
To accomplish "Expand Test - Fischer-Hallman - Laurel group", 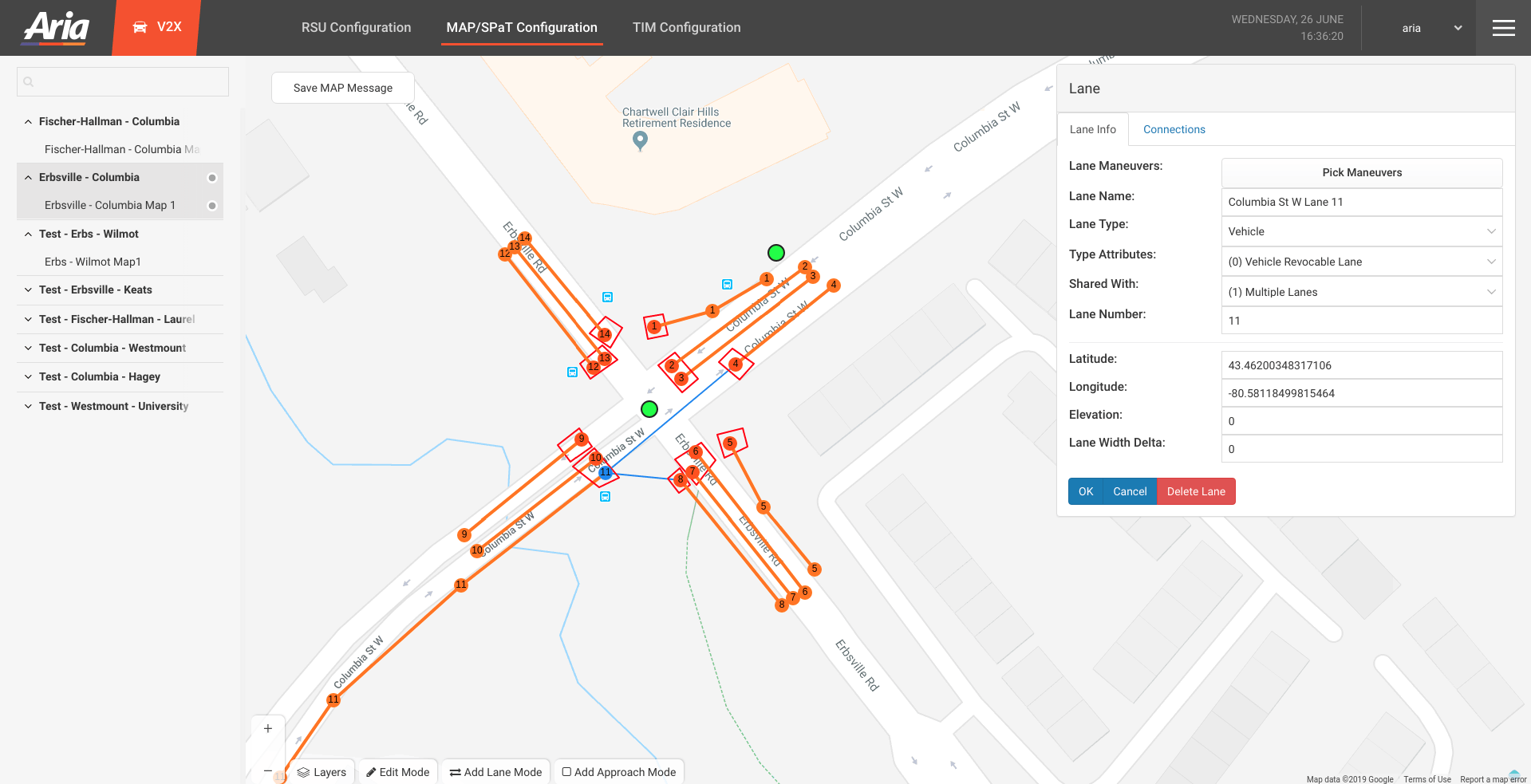I will [x=28, y=320].
